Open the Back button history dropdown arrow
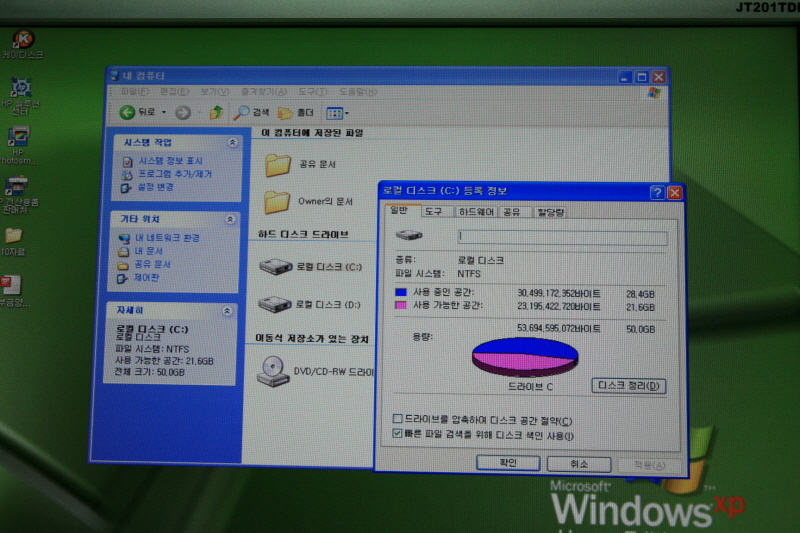The width and height of the screenshot is (800, 533). click(x=164, y=112)
